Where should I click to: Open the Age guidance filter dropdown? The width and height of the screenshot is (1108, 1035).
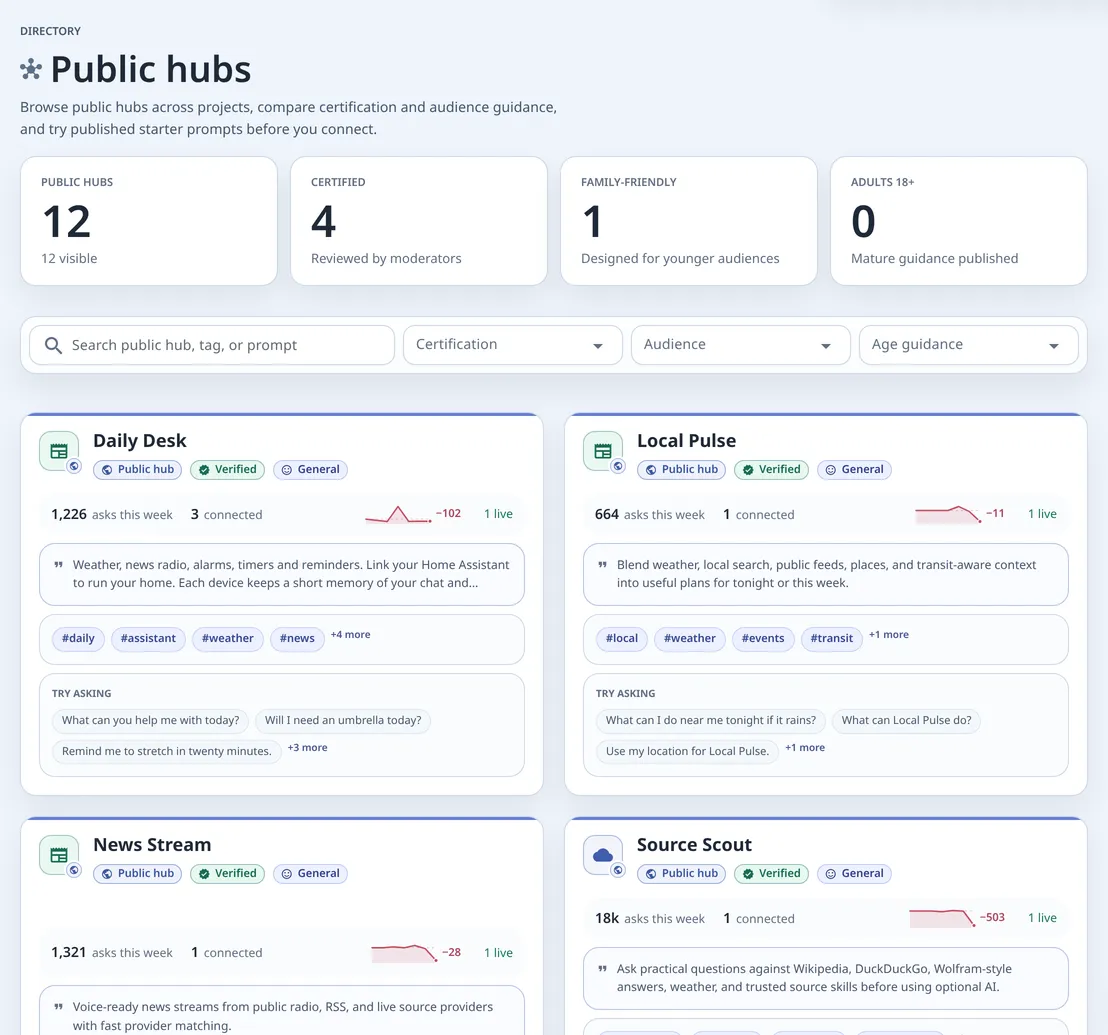(968, 345)
